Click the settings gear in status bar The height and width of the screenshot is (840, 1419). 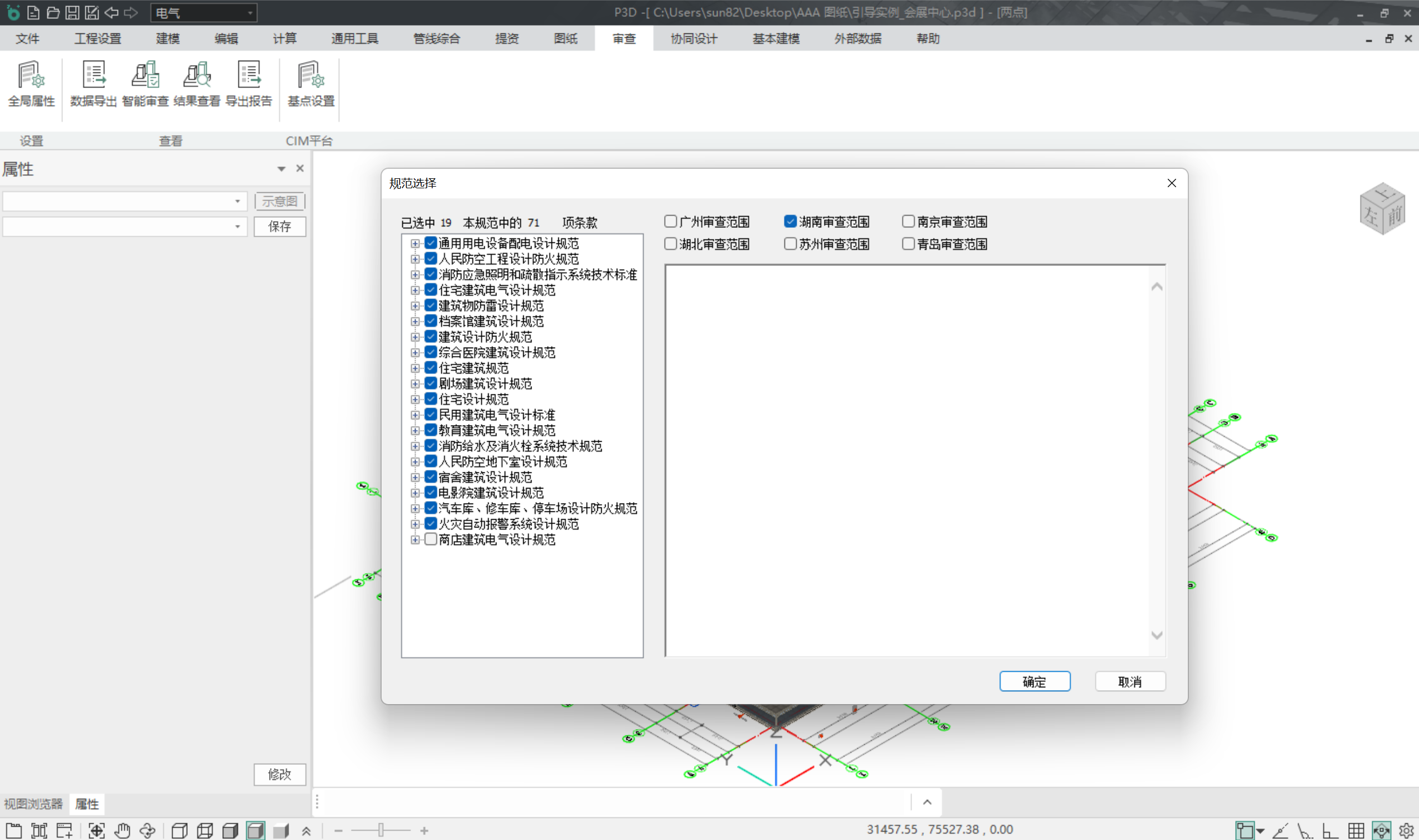pos(1406,831)
